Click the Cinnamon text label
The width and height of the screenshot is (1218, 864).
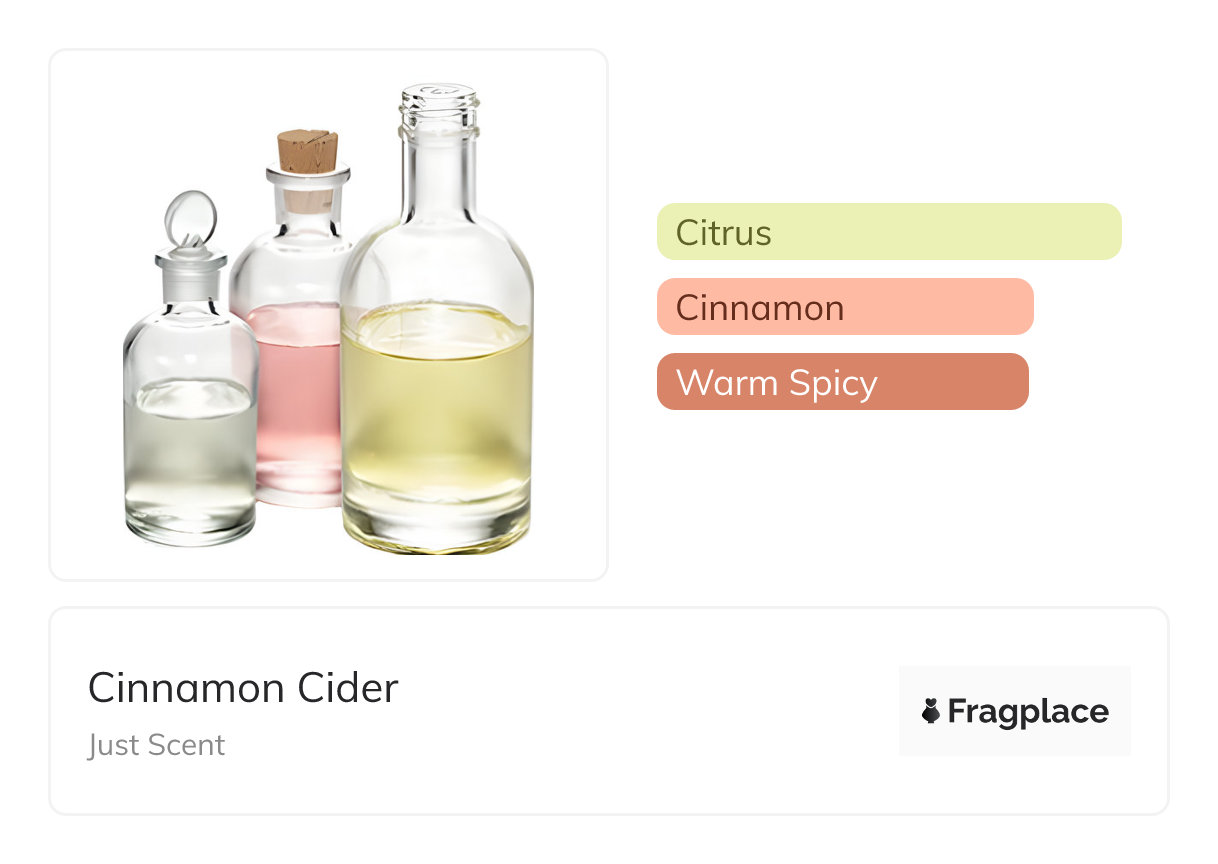click(x=759, y=307)
